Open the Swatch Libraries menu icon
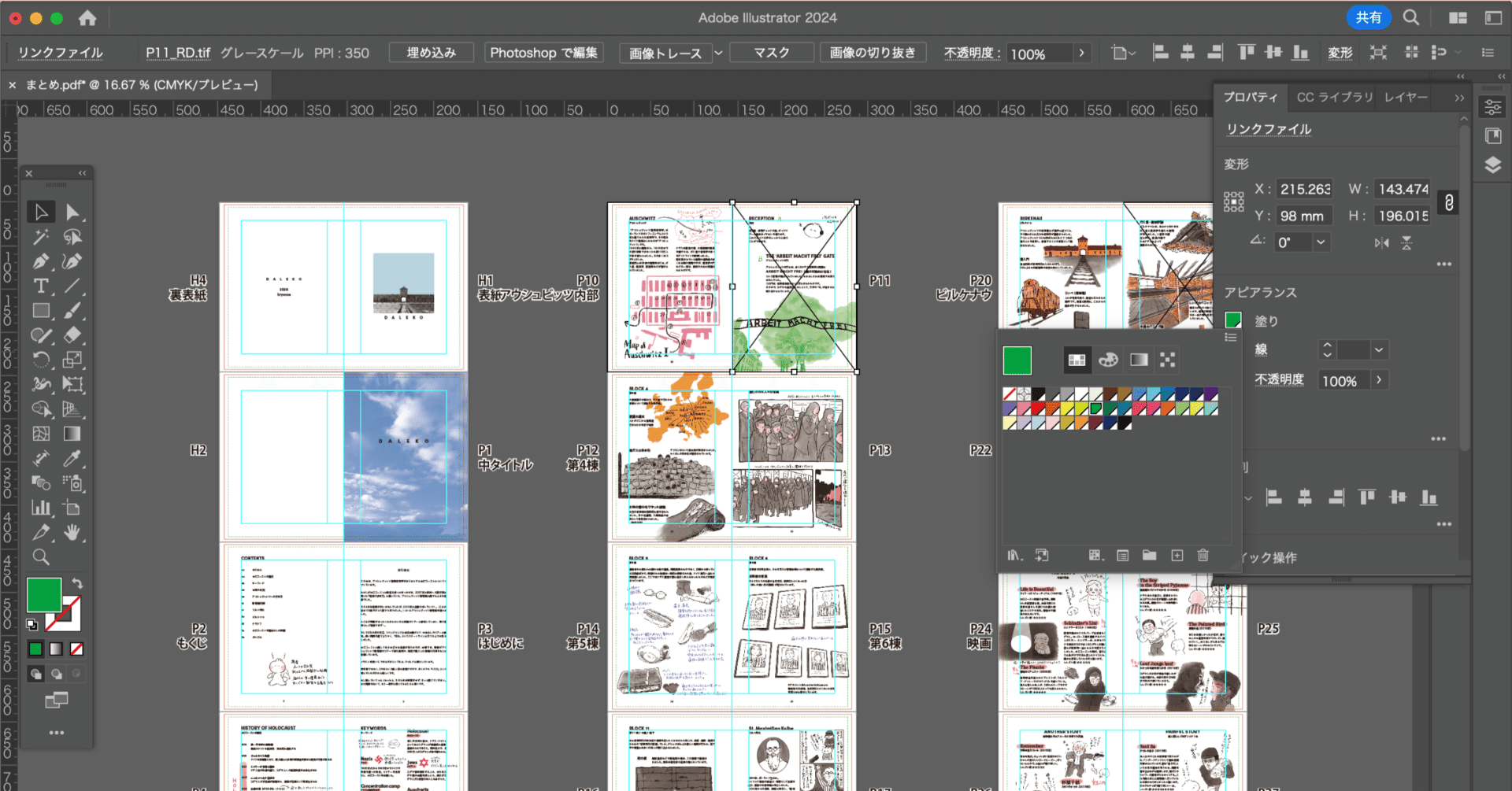This screenshot has height=791, width=1512. [x=1015, y=555]
